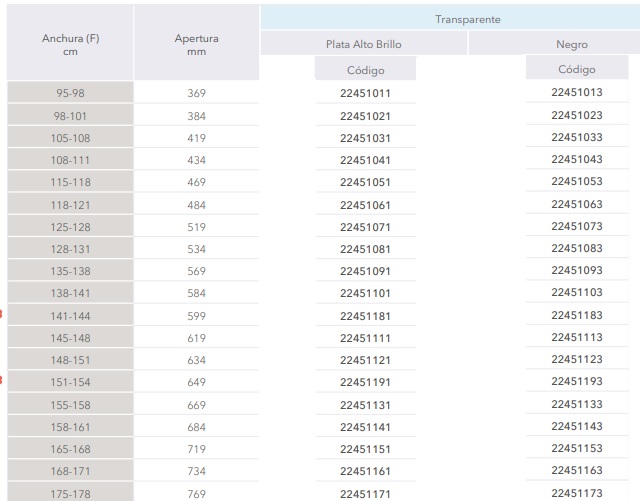Select width cell 155-158
Screen dimensions: 640x501
pyautogui.click(x=70, y=404)
